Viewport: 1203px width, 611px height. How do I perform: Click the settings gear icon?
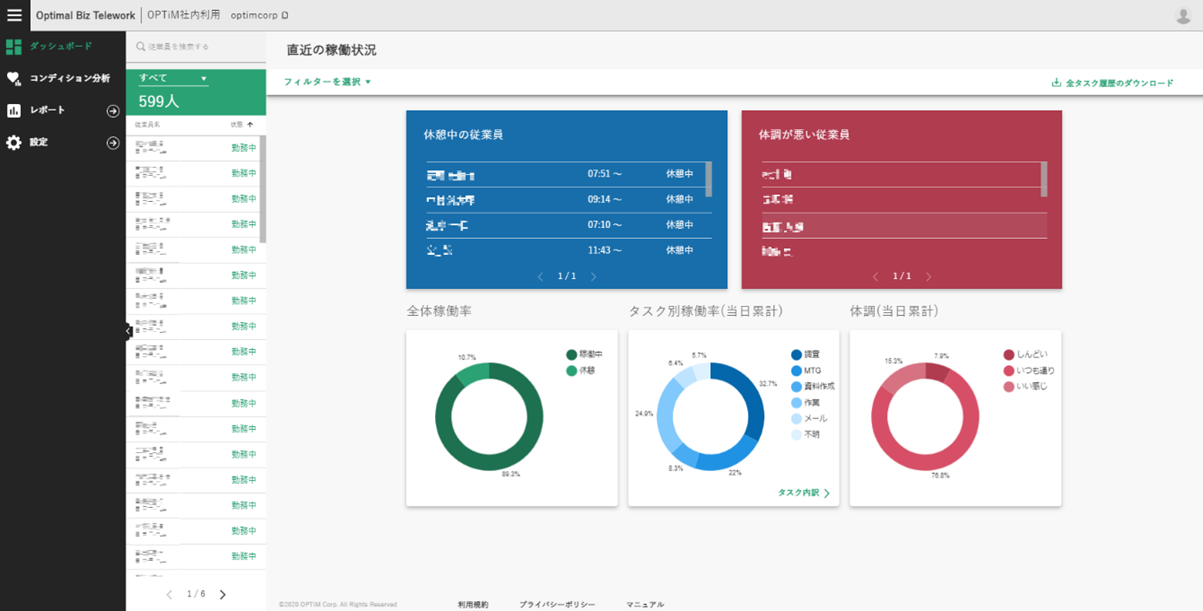point(13,143)
